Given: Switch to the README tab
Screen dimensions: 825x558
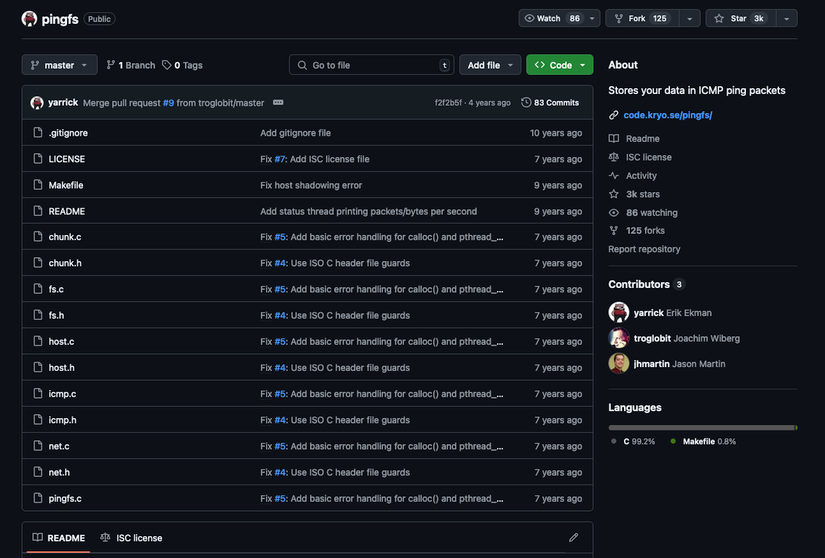Looking at the screenshot, I should pos(58,538).
